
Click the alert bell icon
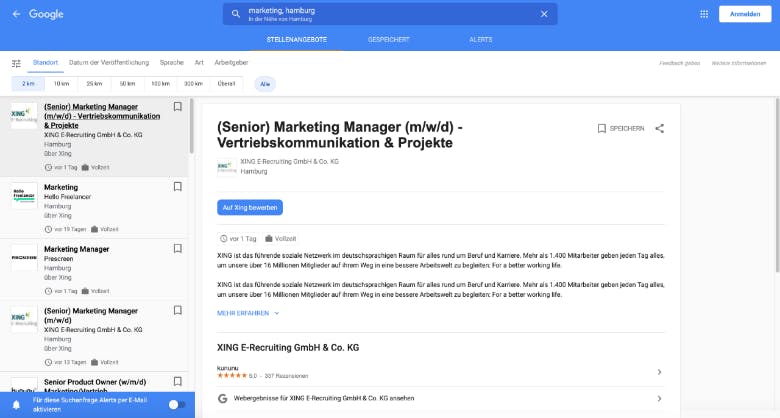[16, 405]
